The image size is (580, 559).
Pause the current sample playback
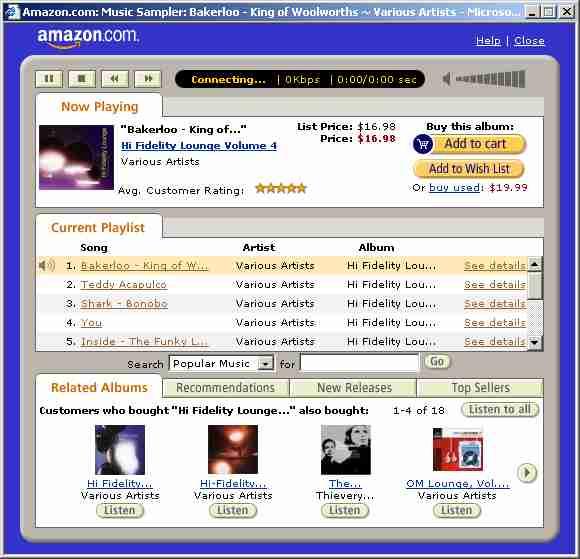pos(49,79)
